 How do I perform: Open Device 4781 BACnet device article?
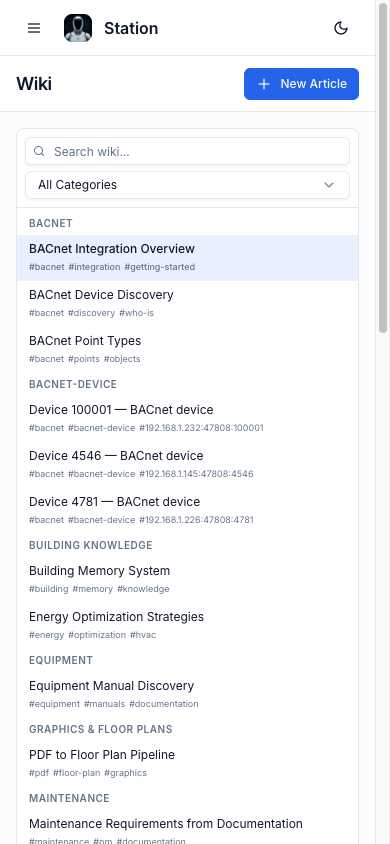pyautogui.click(x=187, y=510)
